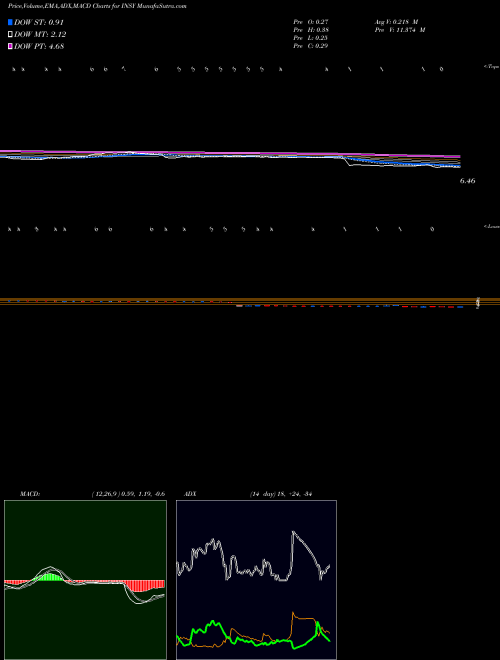Click the 'MACD:' panel heading
Screen dimensions: 500x660
30,494
